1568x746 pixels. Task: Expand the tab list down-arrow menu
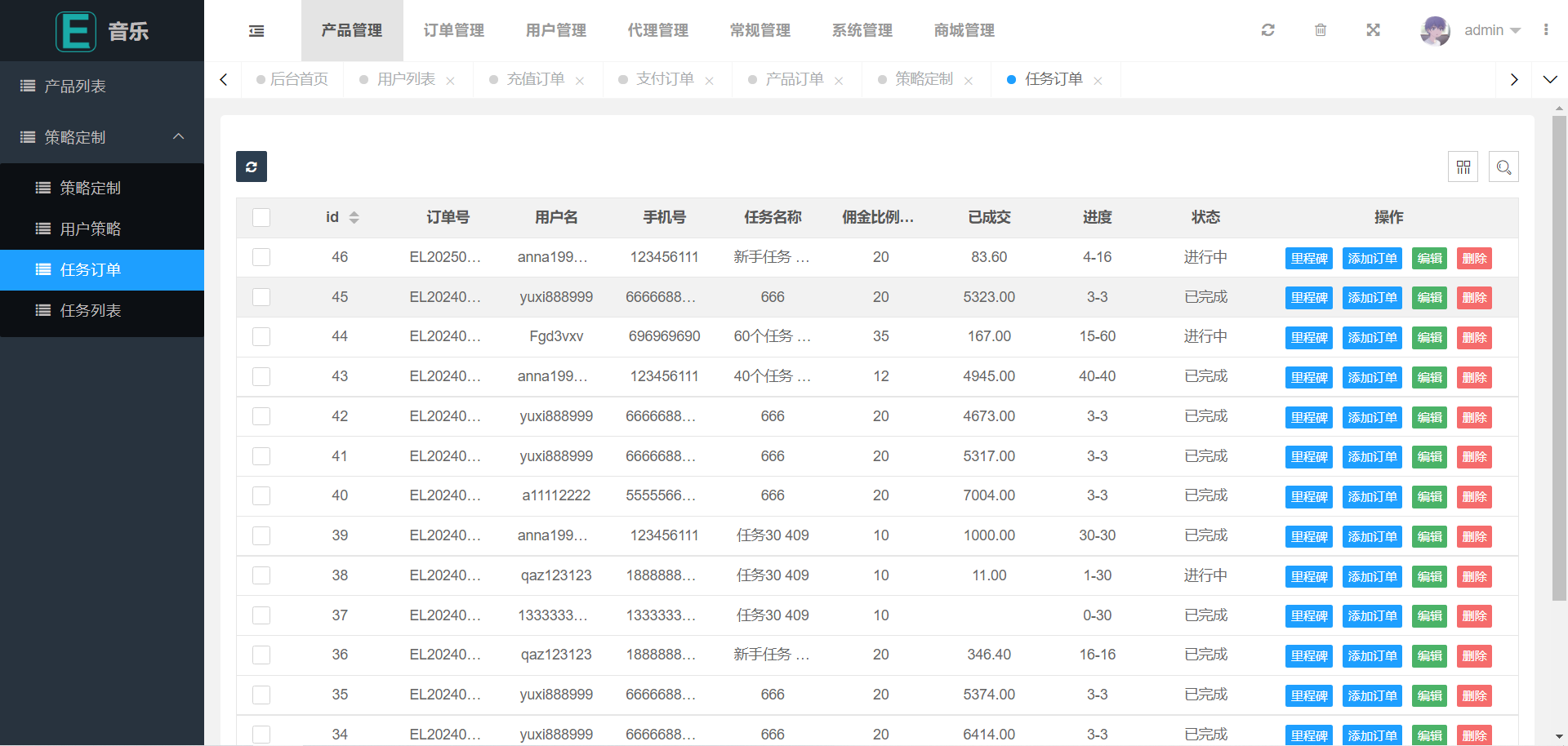1549,79
